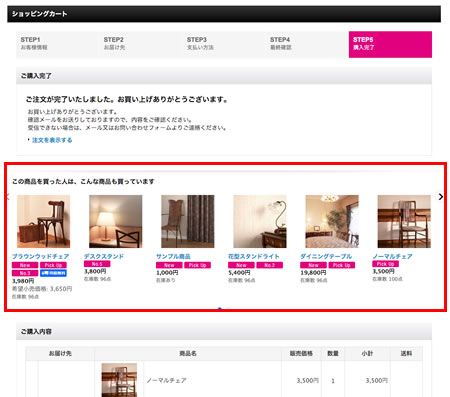This screenshot has height=397, width=450.
Task: Click the purchased item thumbnail in order table
Action: point(119,380)
